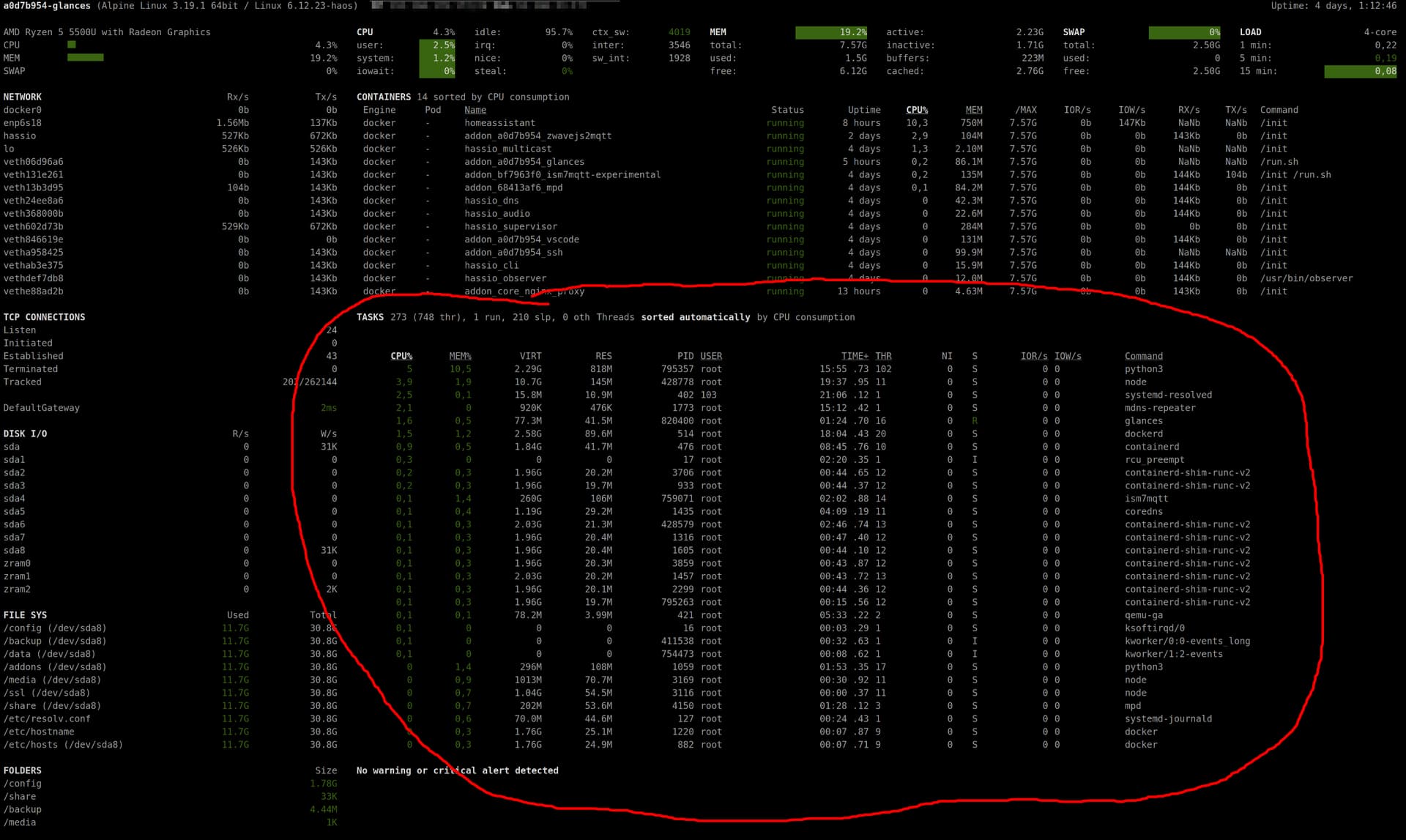Open the FILE SYS section heading
This screenshot has width=1406, height=840.
[25, 615]
